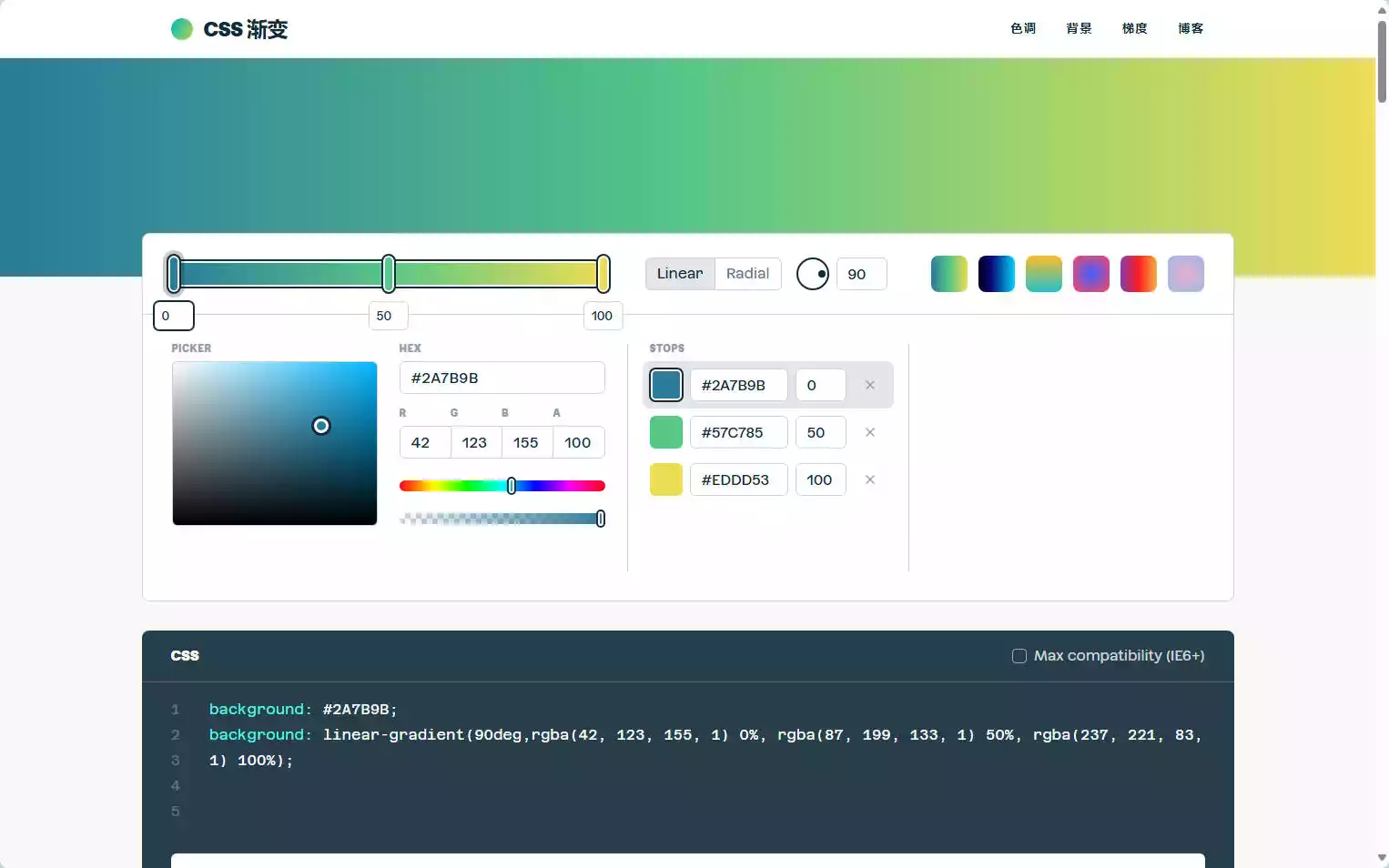Remove the #57C785 stop

pyautogui.click(x=870, y=432)
